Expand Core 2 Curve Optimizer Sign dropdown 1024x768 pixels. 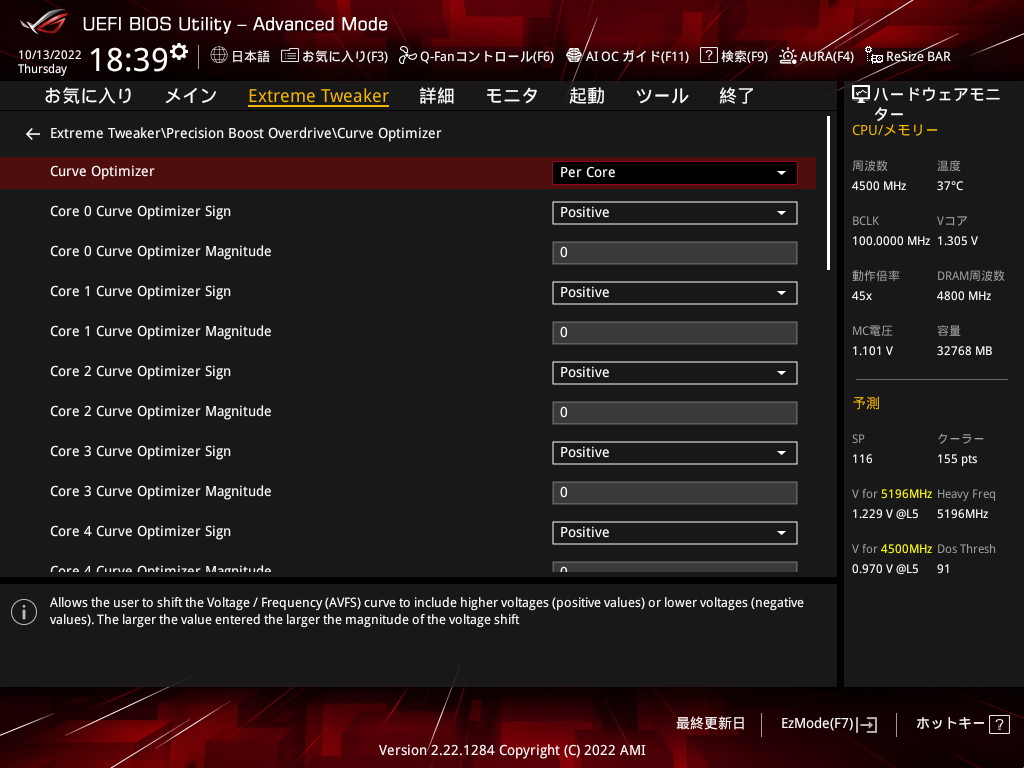coord(675,373)
